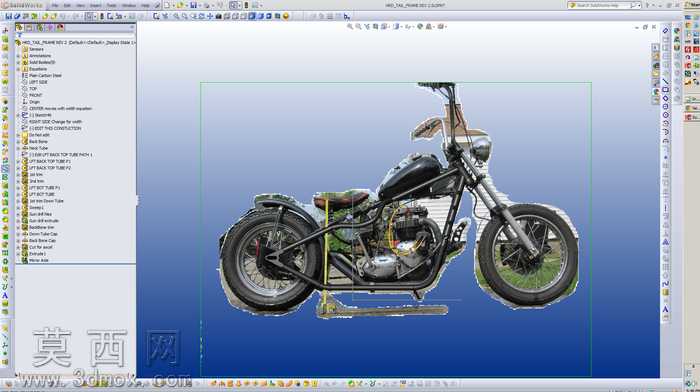Select the Text sketch tool
Screen dimensions: 700x392
point(665,309)
